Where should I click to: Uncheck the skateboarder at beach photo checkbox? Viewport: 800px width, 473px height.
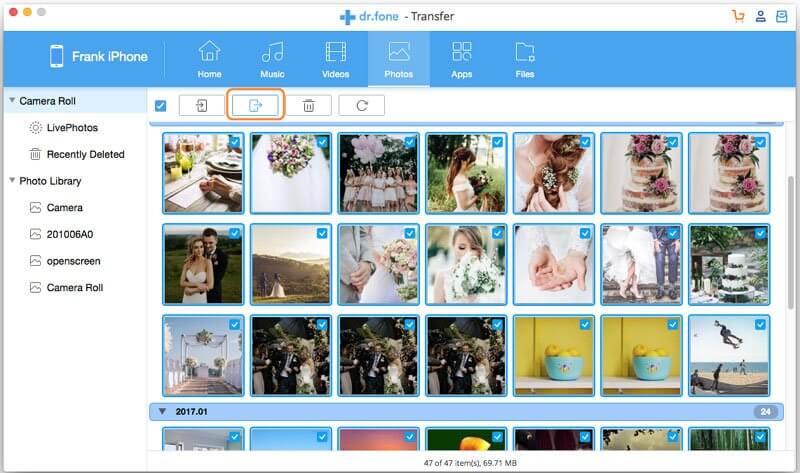click(x=761, y=325)
